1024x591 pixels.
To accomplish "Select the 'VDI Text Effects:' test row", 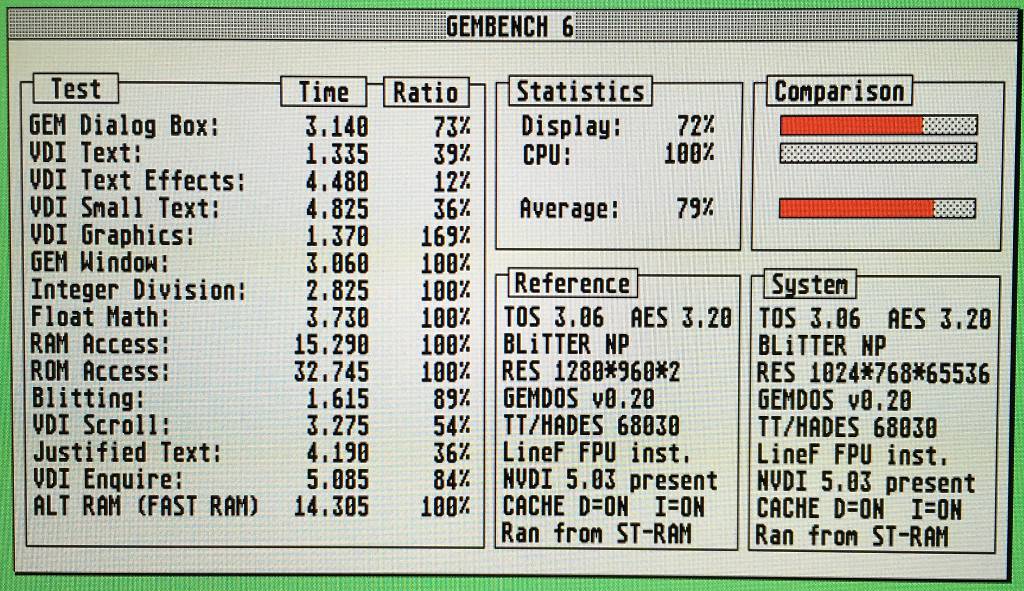I will pos(250,180).
